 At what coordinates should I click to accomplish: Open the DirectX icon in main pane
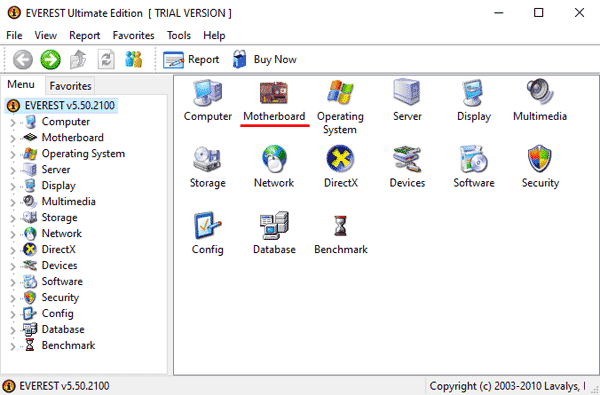pos(340,158)
